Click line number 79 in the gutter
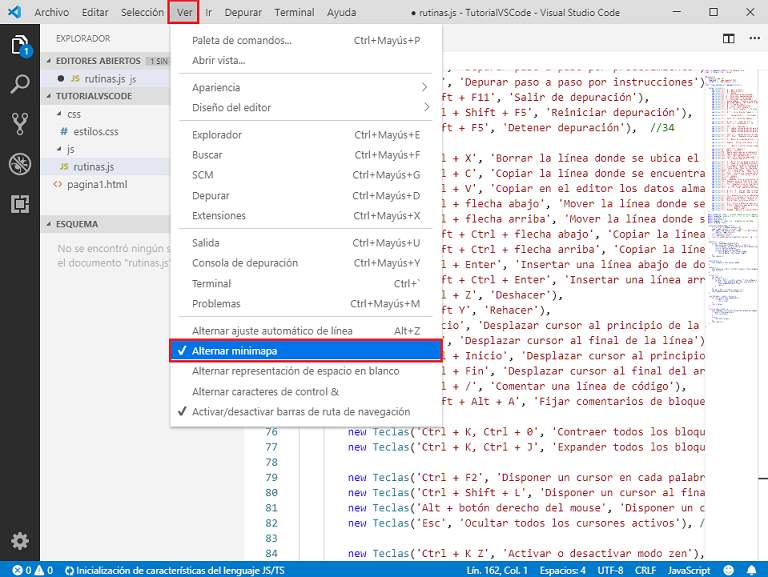This screenshot has height=577, width=768. click(x=271, y=477)
